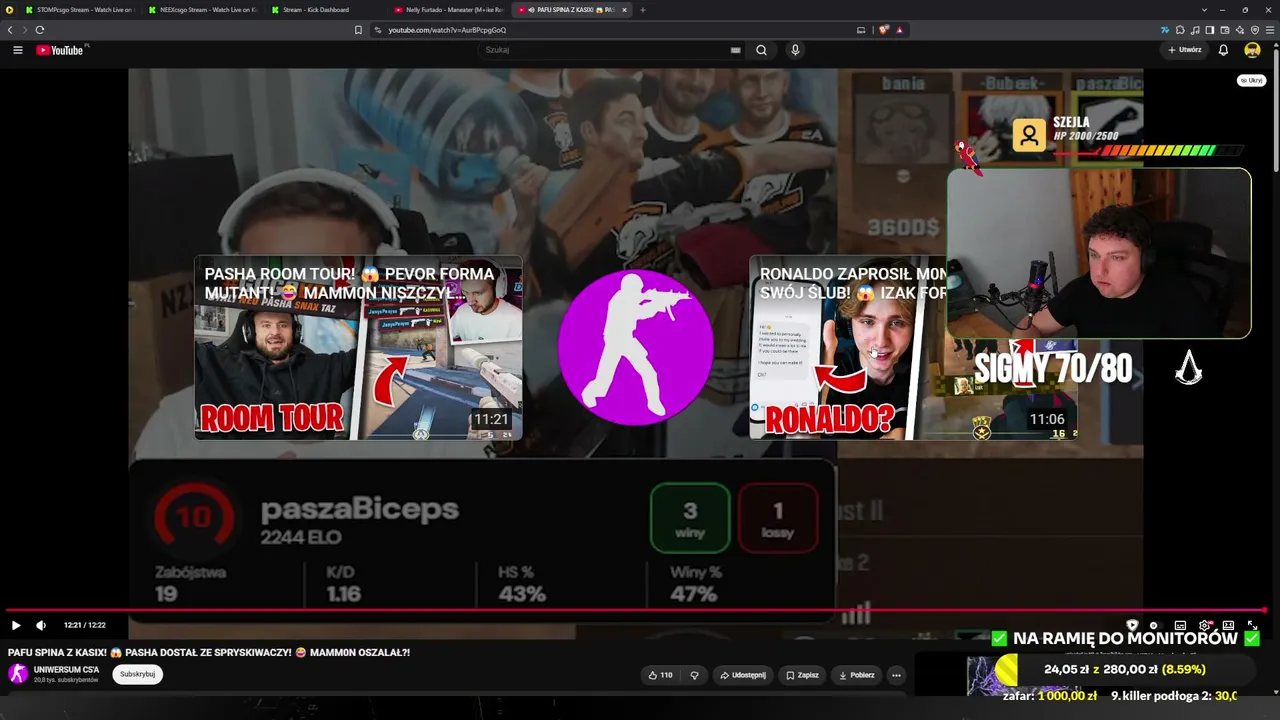Image resolution: width=1280 pixels, height=720 pixels.
Task: Open the VPN shield icon in toolbar
Action: pyautogui.click(x=1254, y=30)
